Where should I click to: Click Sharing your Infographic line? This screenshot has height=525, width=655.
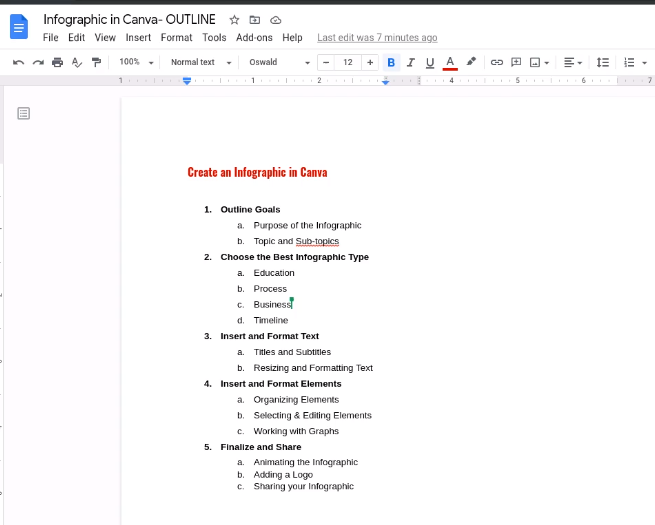click(x=304, y=487)
